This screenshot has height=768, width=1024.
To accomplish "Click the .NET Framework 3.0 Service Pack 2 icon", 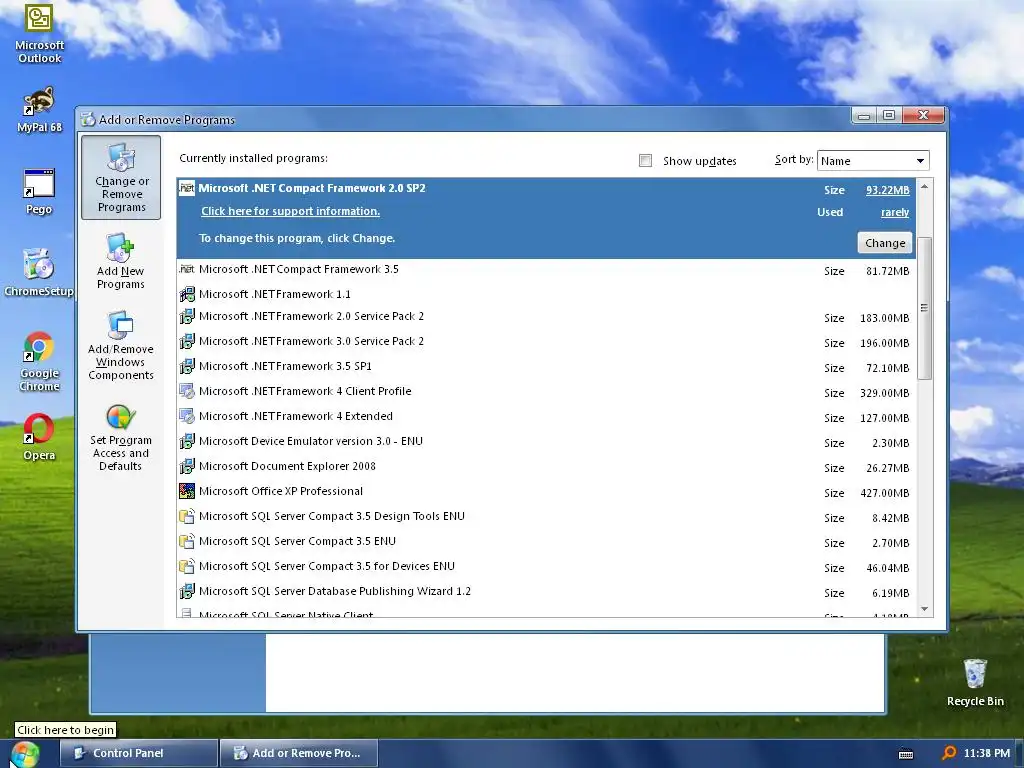I will tap(187, 342).
